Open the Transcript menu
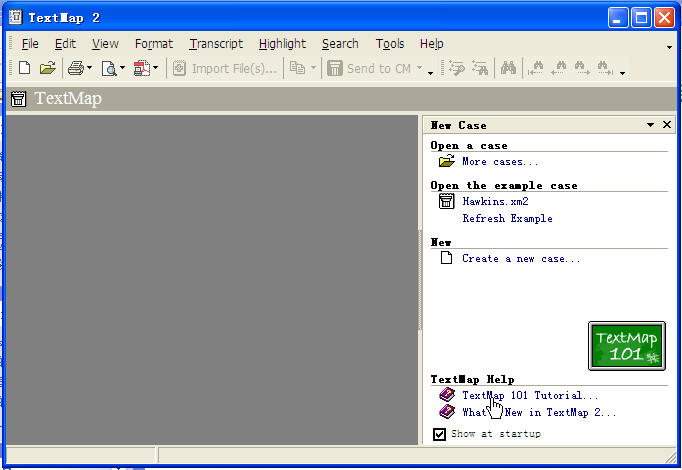The height and width of the screenshot is (470, 682). (216, 44)
